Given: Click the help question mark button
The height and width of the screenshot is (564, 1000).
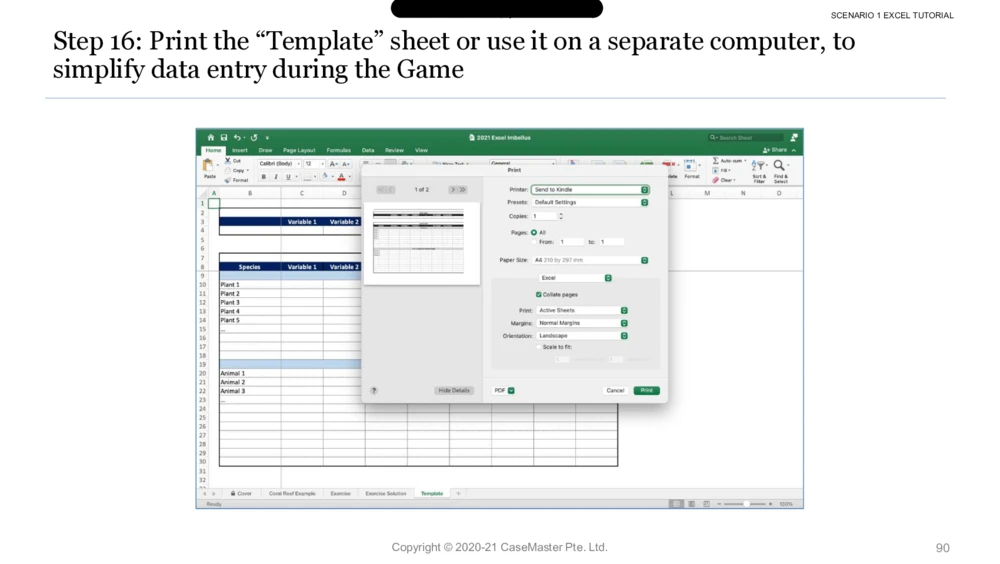Looking at the screenshot, I should (374, 391).
